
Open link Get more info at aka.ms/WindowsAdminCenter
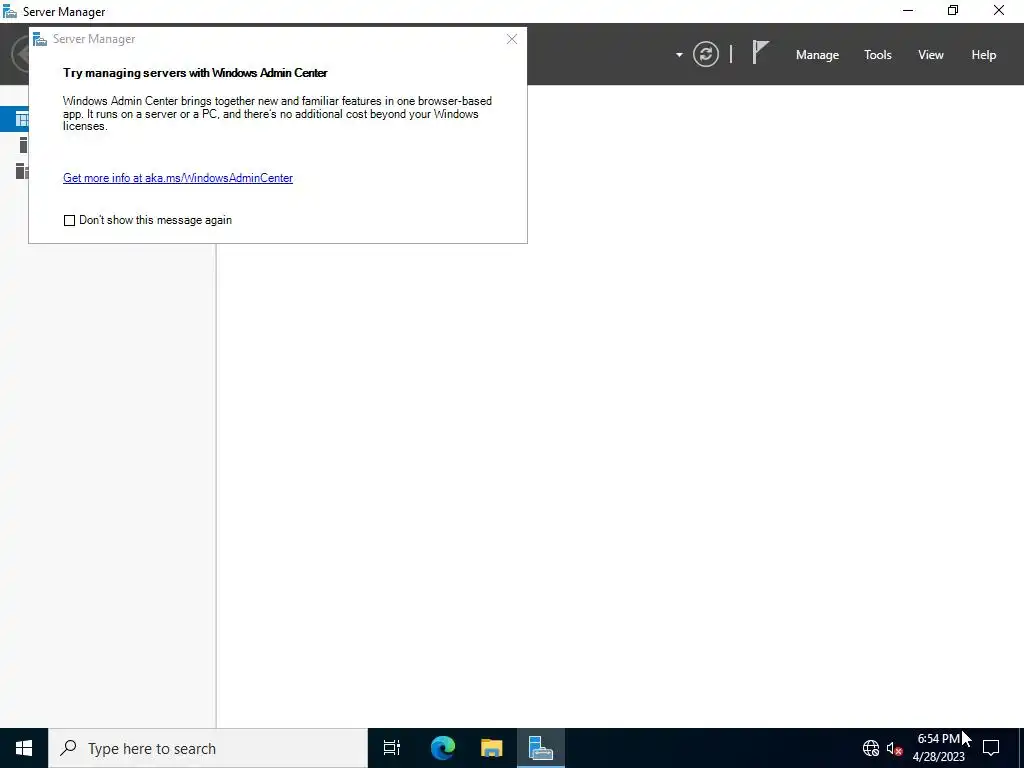[x=178, y=178]
